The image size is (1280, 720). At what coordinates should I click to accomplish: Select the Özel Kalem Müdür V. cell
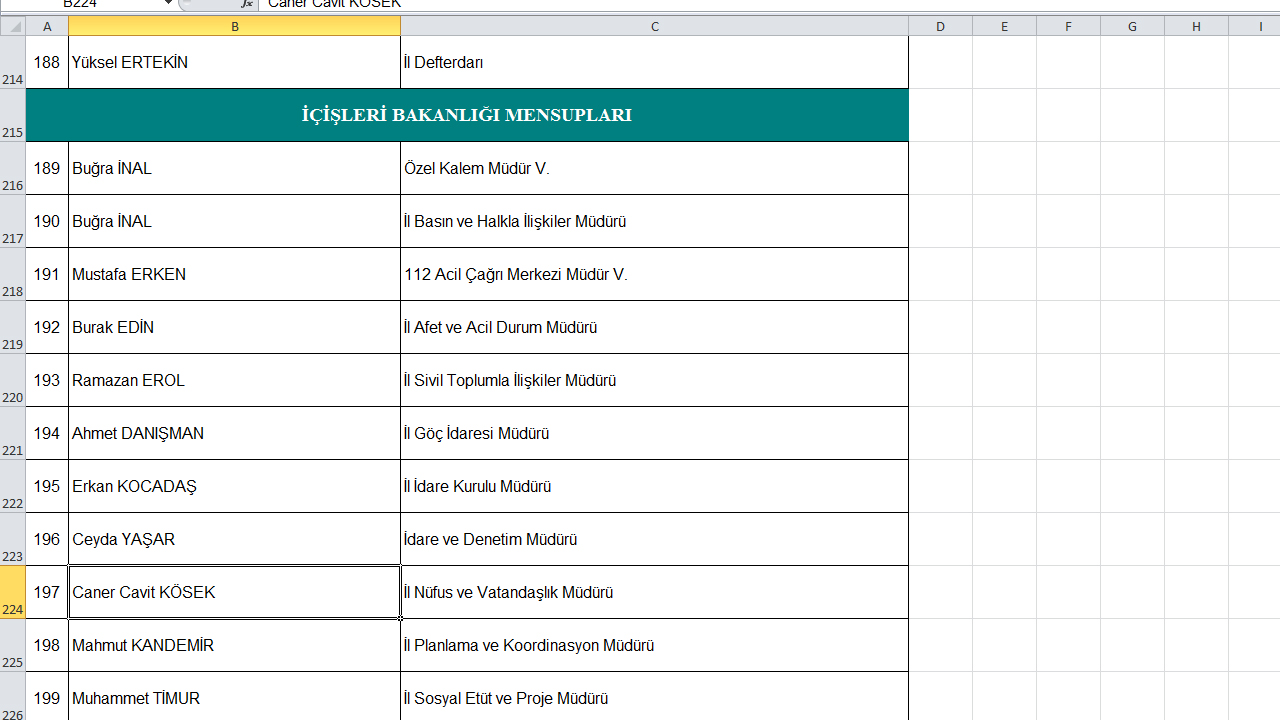pos(654,168)
